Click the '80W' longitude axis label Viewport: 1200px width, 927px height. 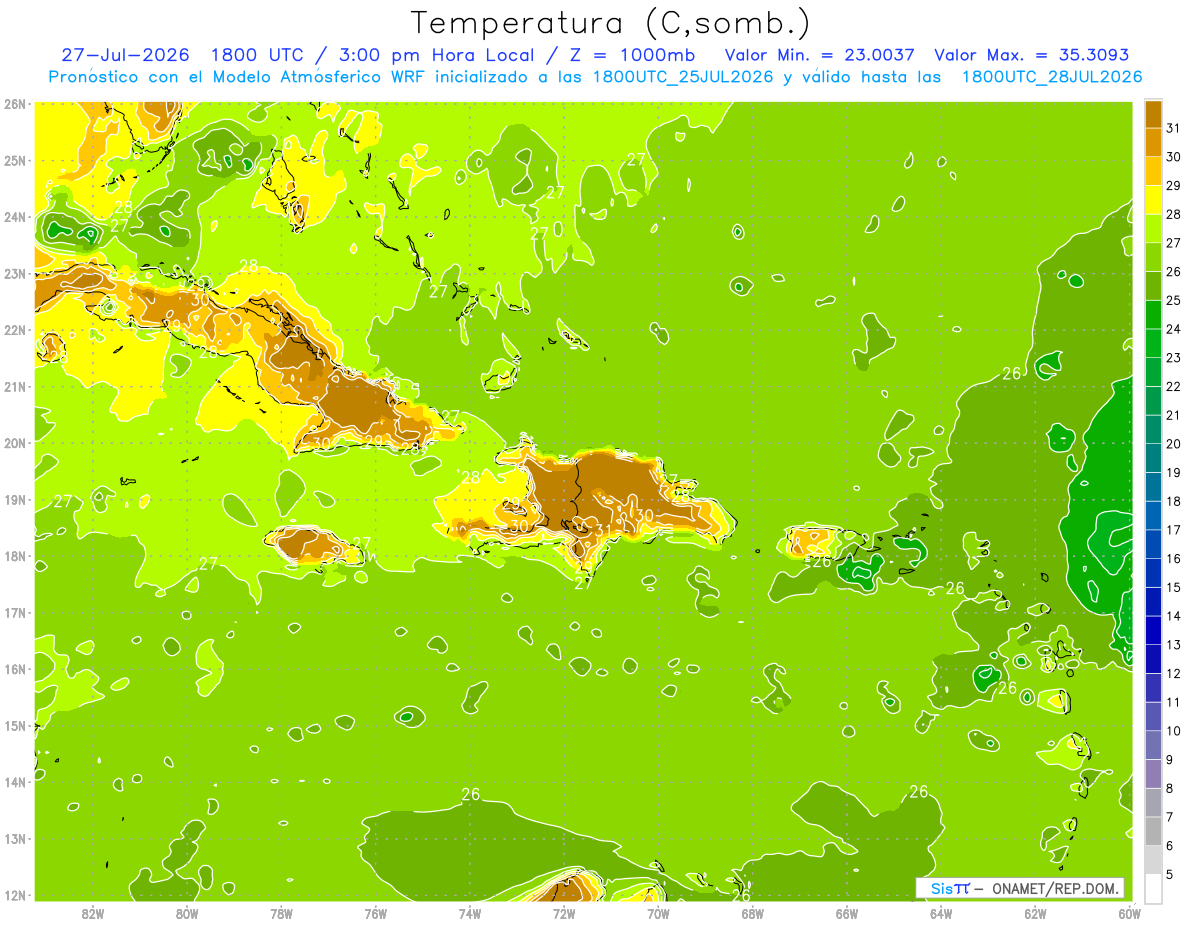pyautogui.click(x=186, y=914)
